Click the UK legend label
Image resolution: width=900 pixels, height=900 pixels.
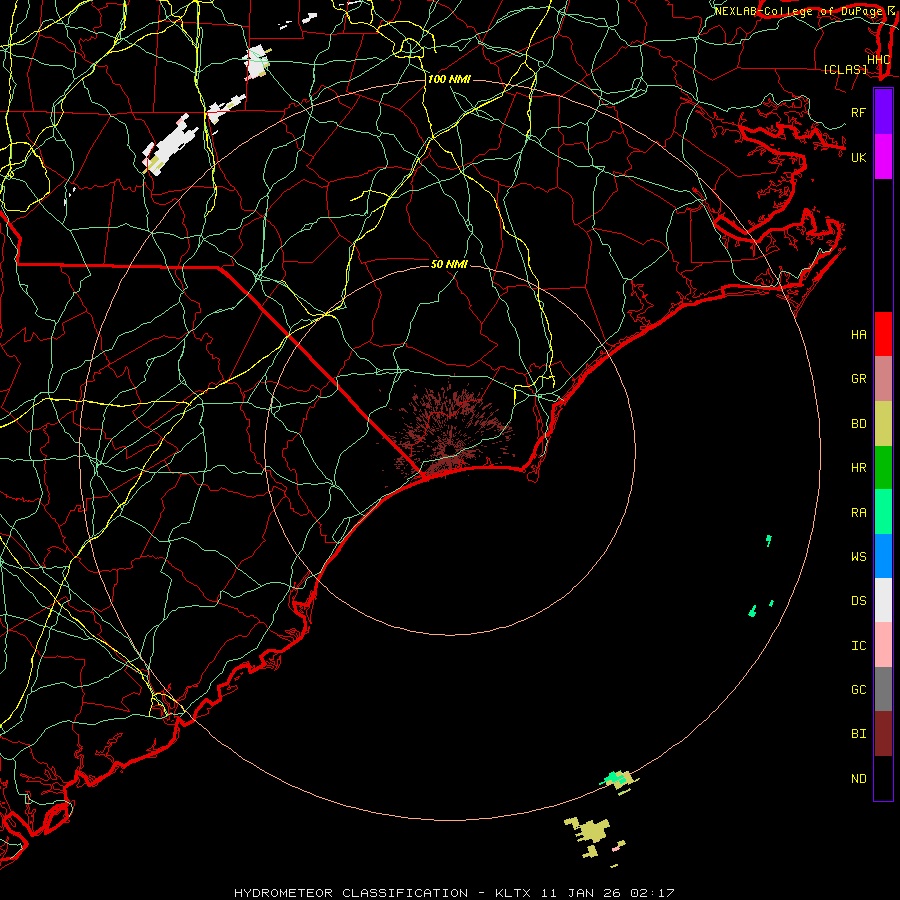point(858,157)
